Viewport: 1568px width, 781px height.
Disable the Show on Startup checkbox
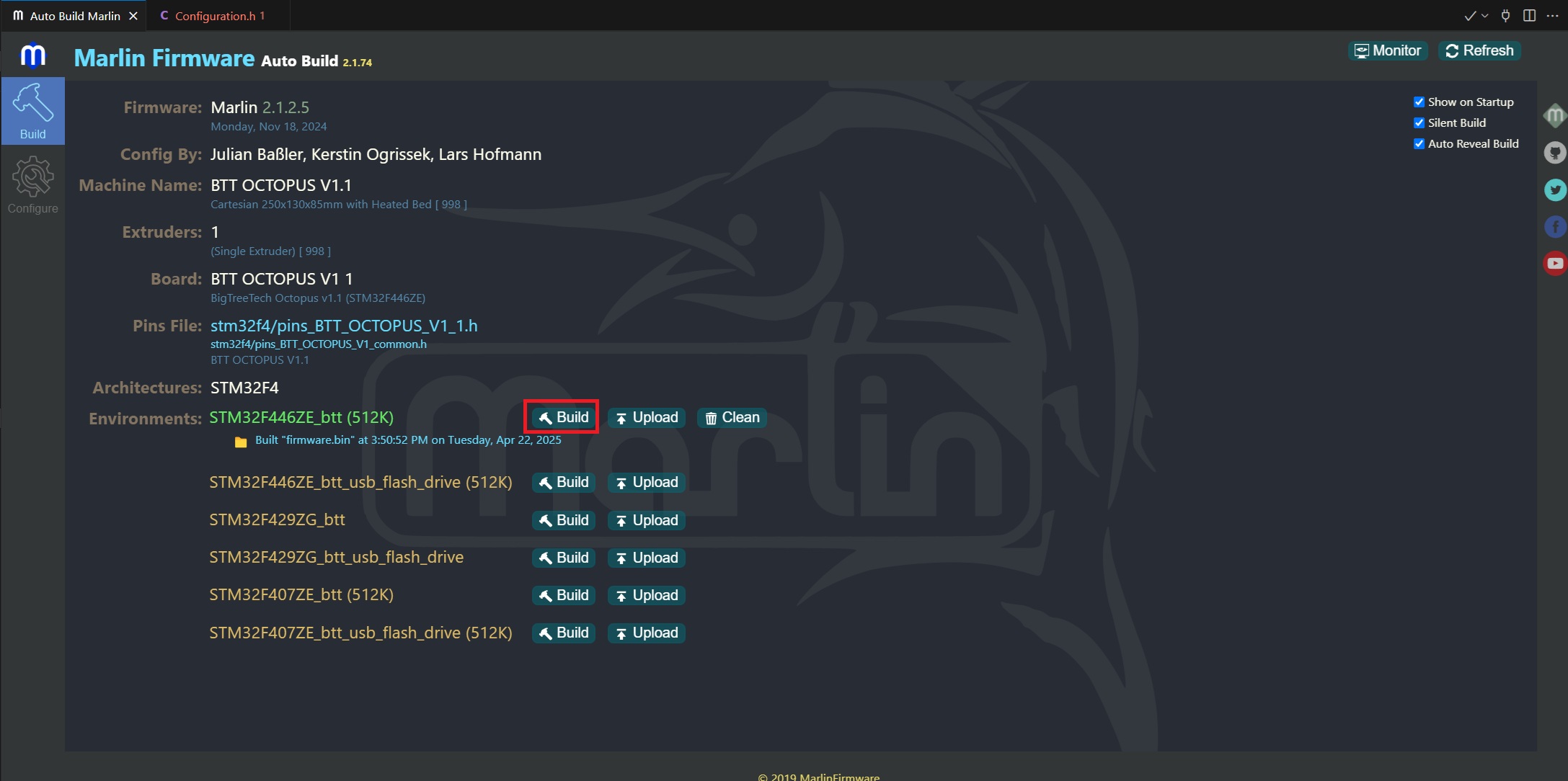1419,102
